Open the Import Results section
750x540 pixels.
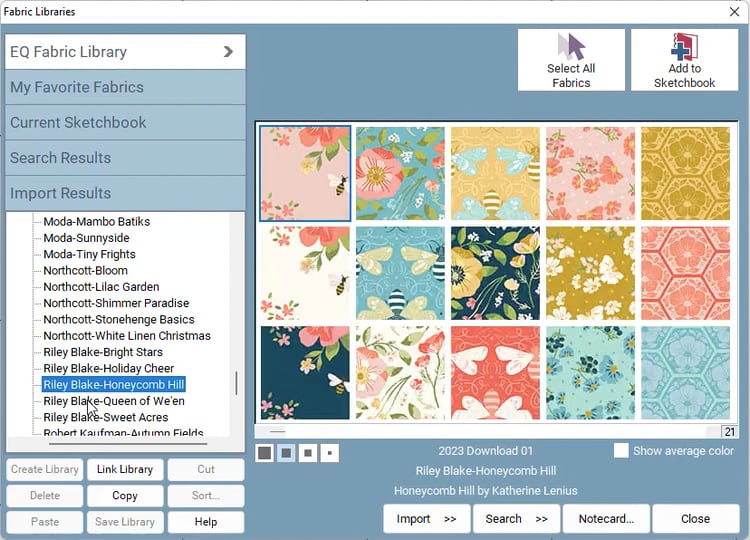click(x=125, y=193)
